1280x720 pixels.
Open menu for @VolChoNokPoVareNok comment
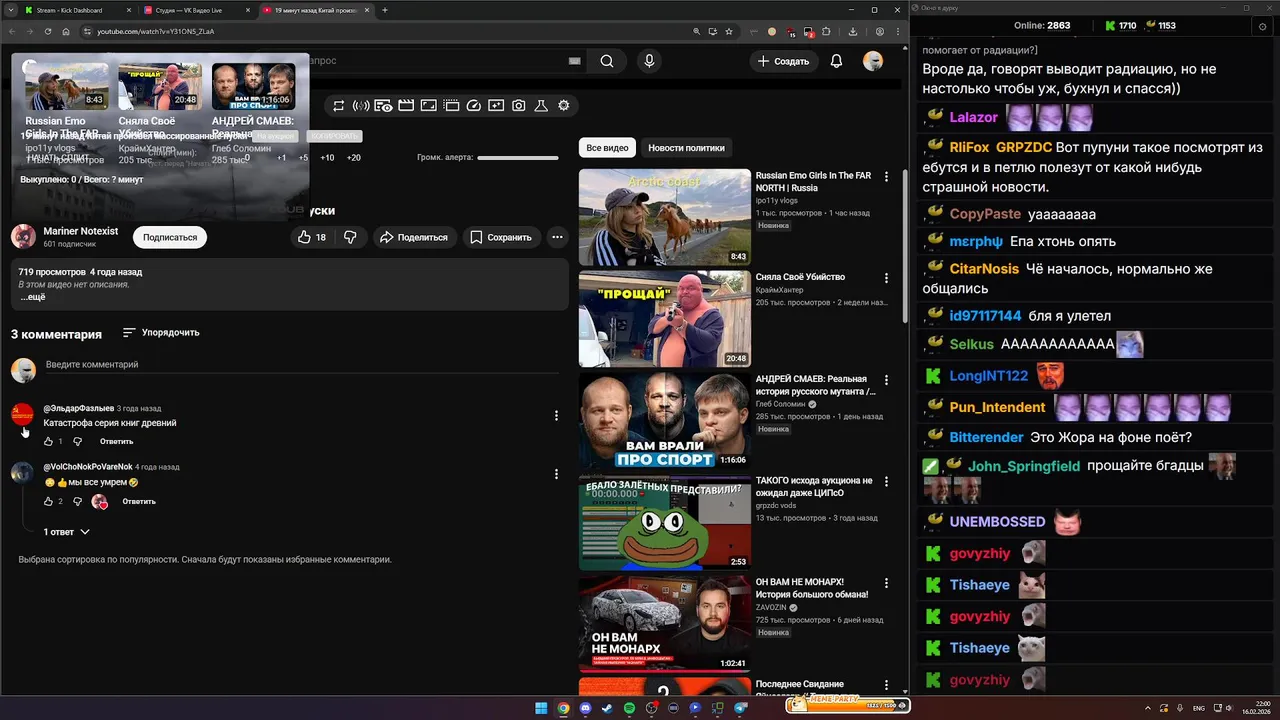(556, 474)
